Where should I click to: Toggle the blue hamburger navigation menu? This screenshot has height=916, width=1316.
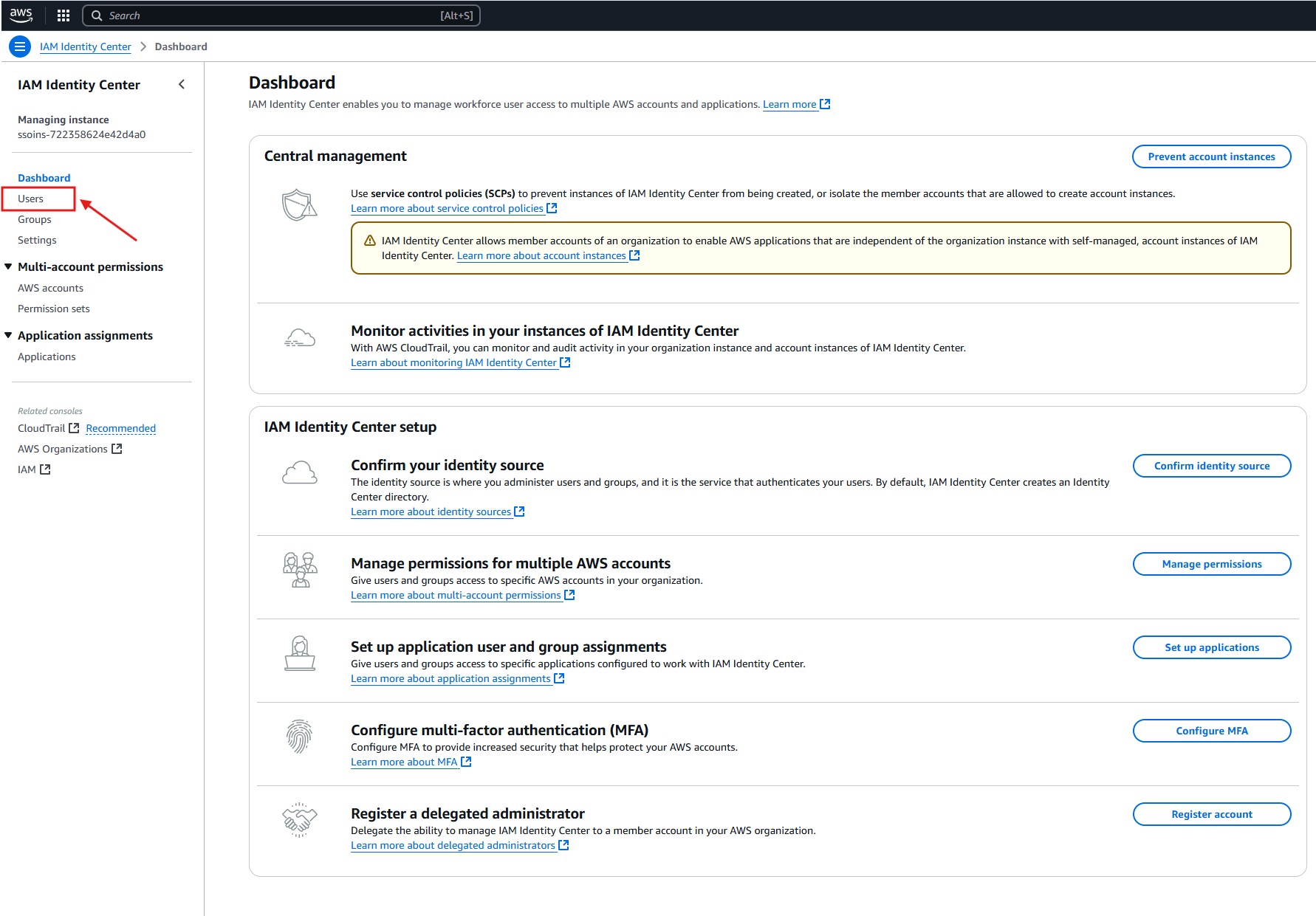(20, 47)
